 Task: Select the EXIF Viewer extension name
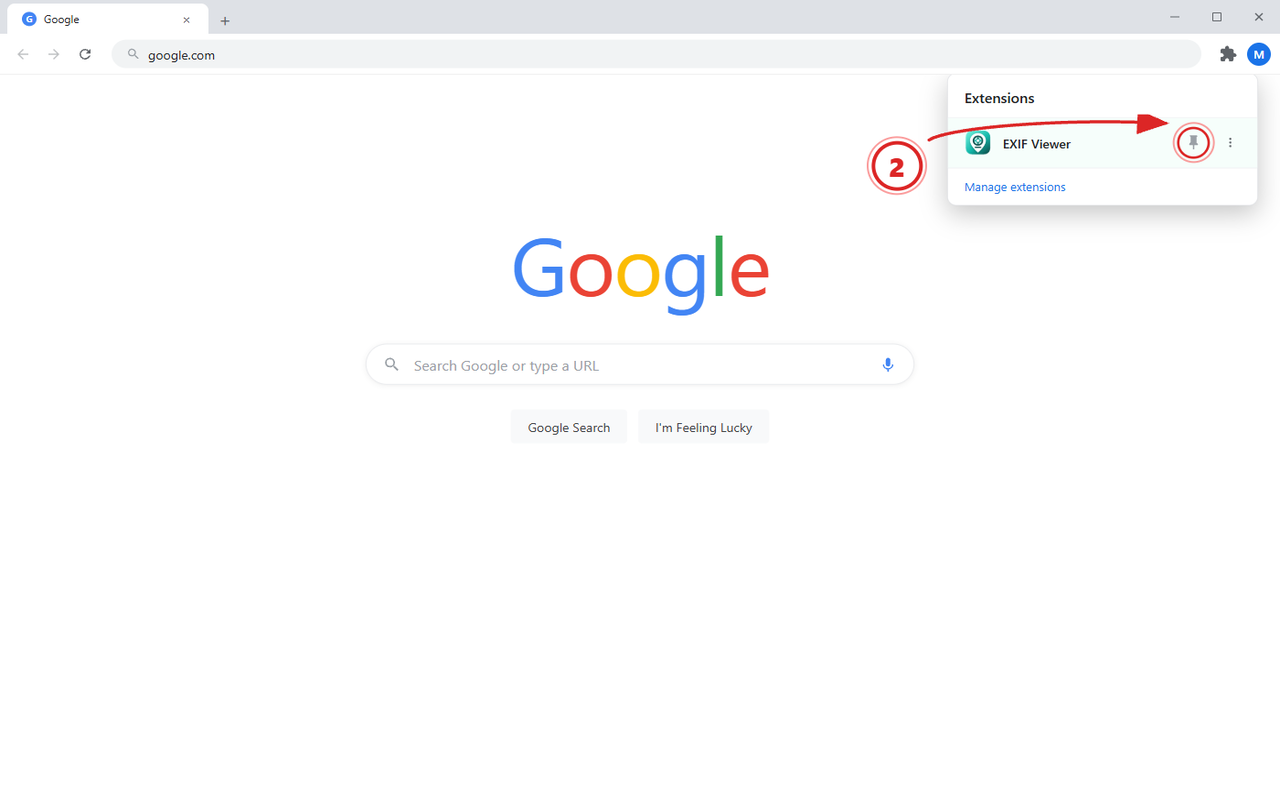(1037, 144)
